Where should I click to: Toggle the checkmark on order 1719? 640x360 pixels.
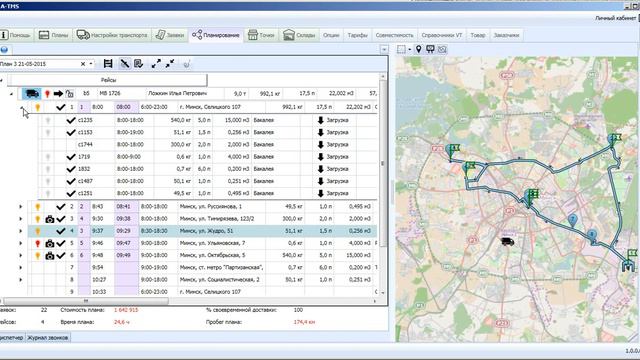coord(71,157)
